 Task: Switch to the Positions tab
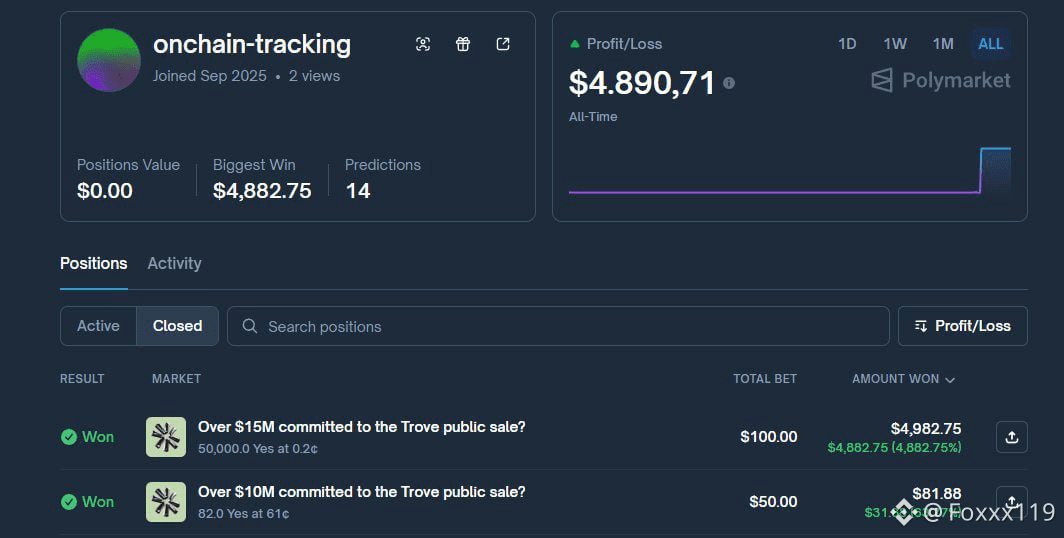pyautogui.click(x=94, y=263)
